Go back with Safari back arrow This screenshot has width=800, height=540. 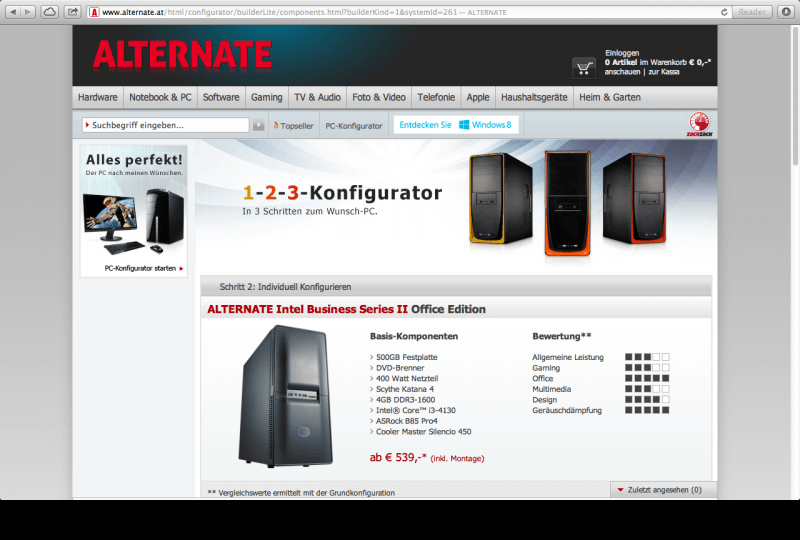point(13,12)
